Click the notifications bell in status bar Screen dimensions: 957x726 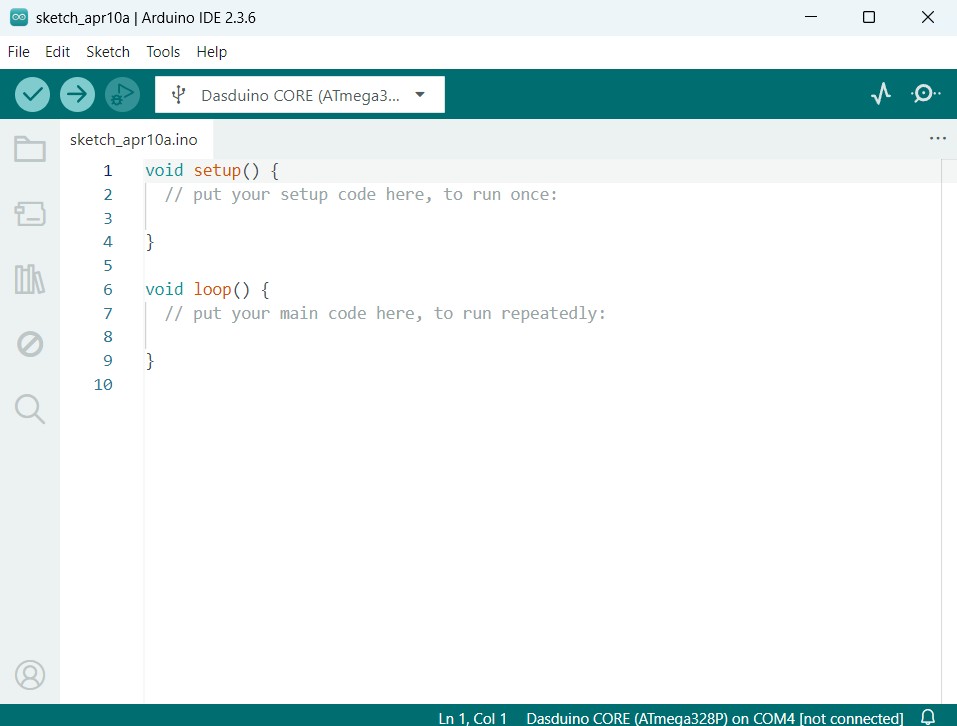[x=928, y=717]
